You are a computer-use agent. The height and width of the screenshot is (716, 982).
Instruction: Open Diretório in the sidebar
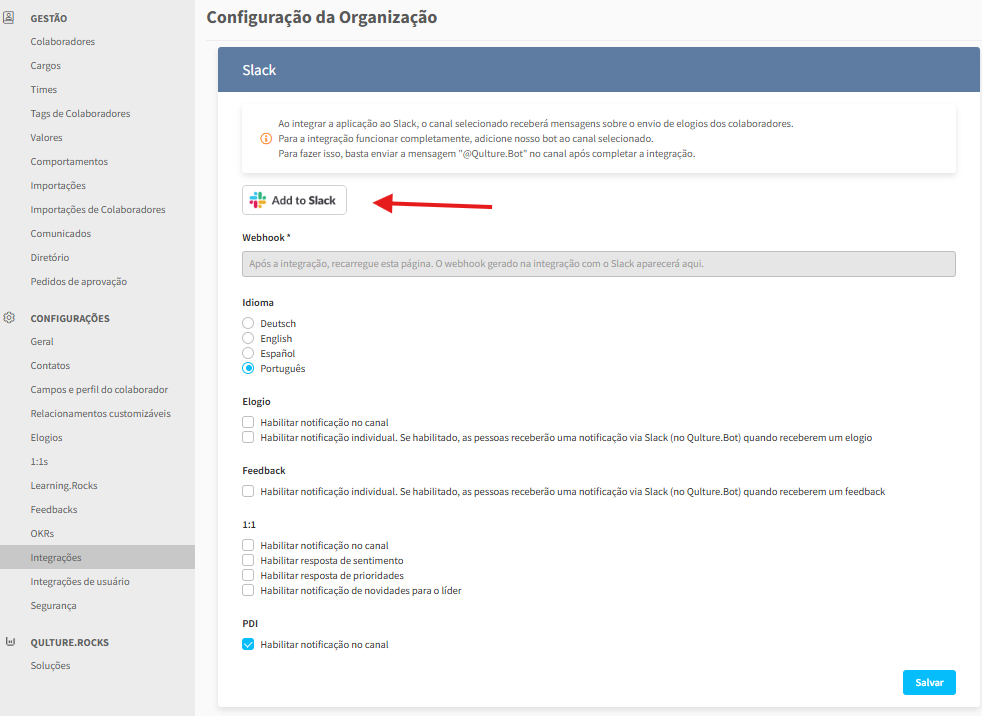49,257
